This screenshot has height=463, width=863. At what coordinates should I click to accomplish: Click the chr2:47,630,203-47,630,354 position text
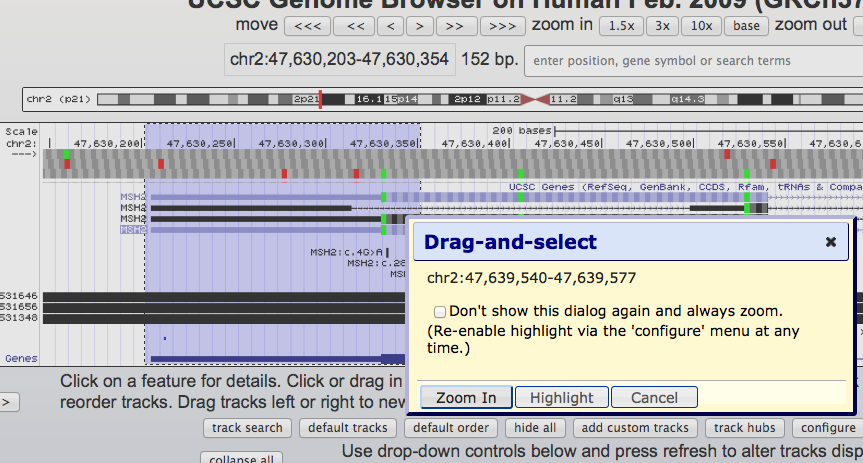pyautogui.click(x=340, y=59)
